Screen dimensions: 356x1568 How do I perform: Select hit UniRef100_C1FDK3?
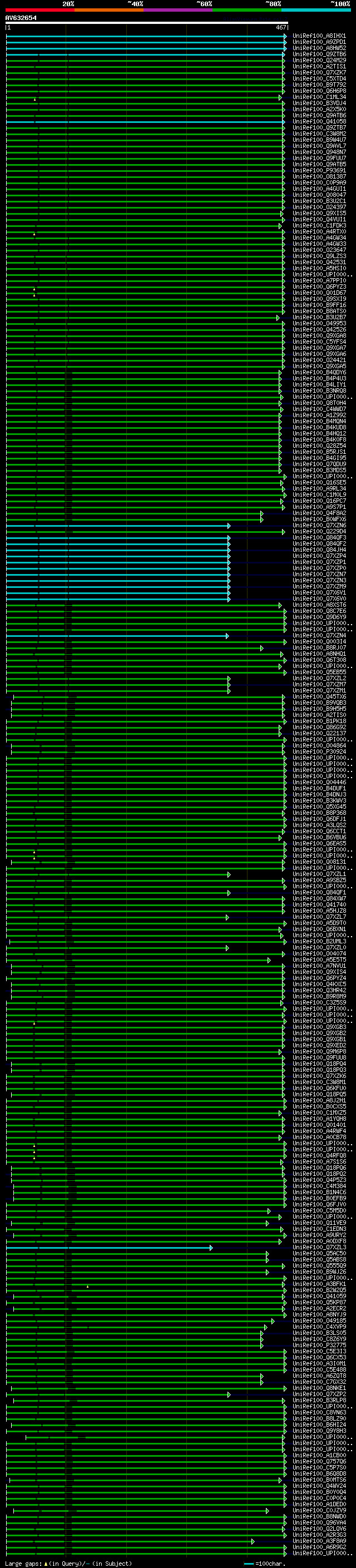(319, 226)
